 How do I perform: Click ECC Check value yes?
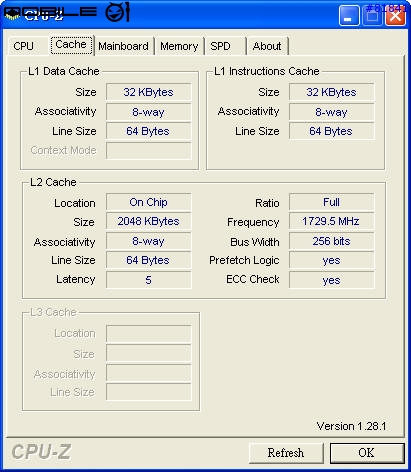pyautogui.click(x=331, y=280)
